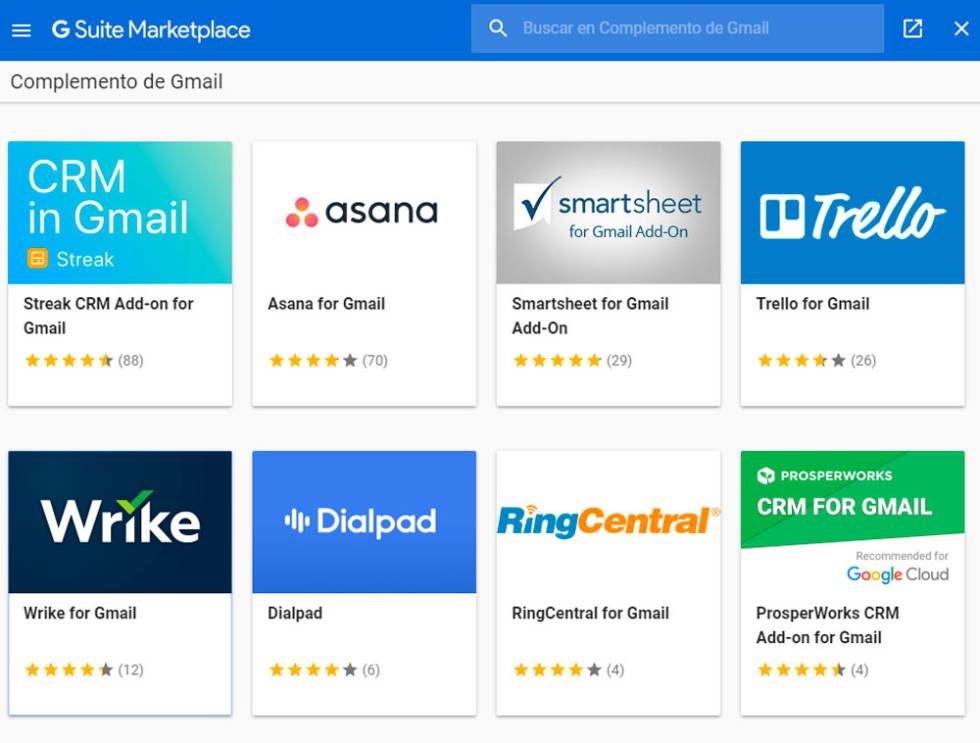Click the Asana for Gmail star rating
The image size is (980, 743).
tap(313, 361)
